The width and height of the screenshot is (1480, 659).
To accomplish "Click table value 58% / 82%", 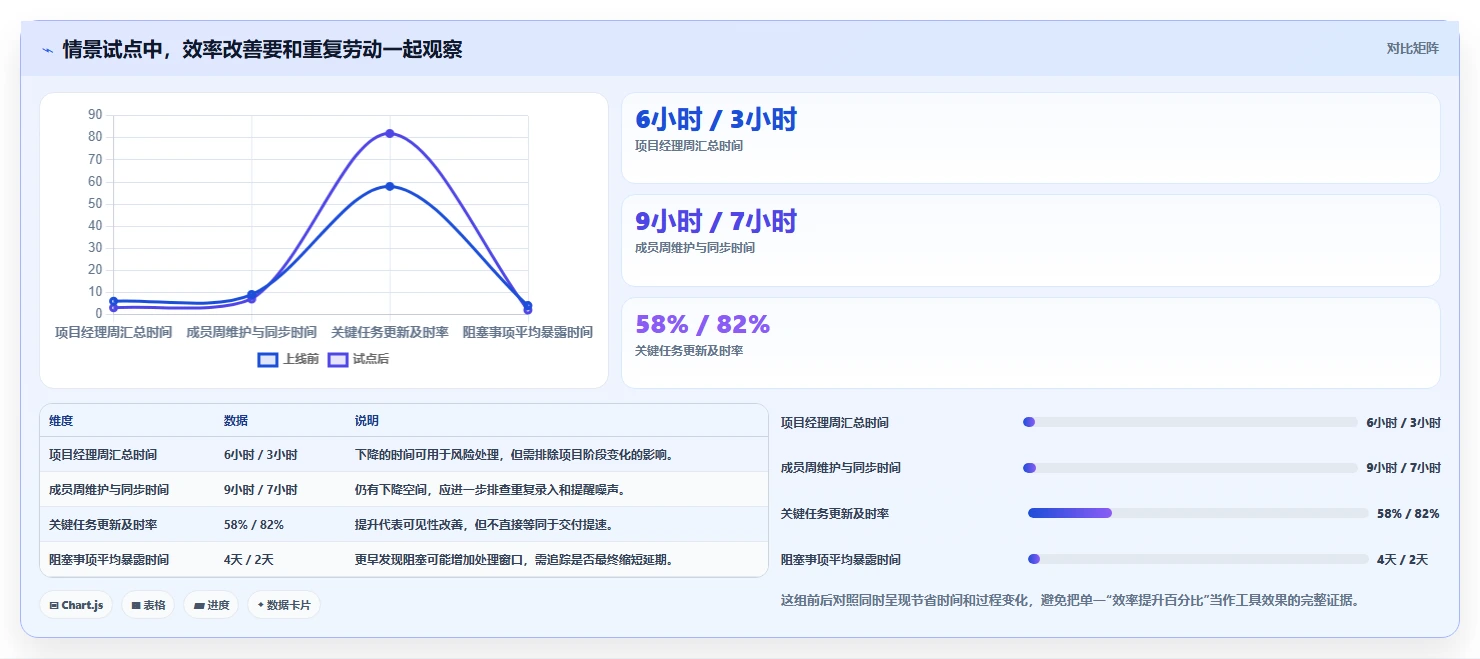I will 254,525.
